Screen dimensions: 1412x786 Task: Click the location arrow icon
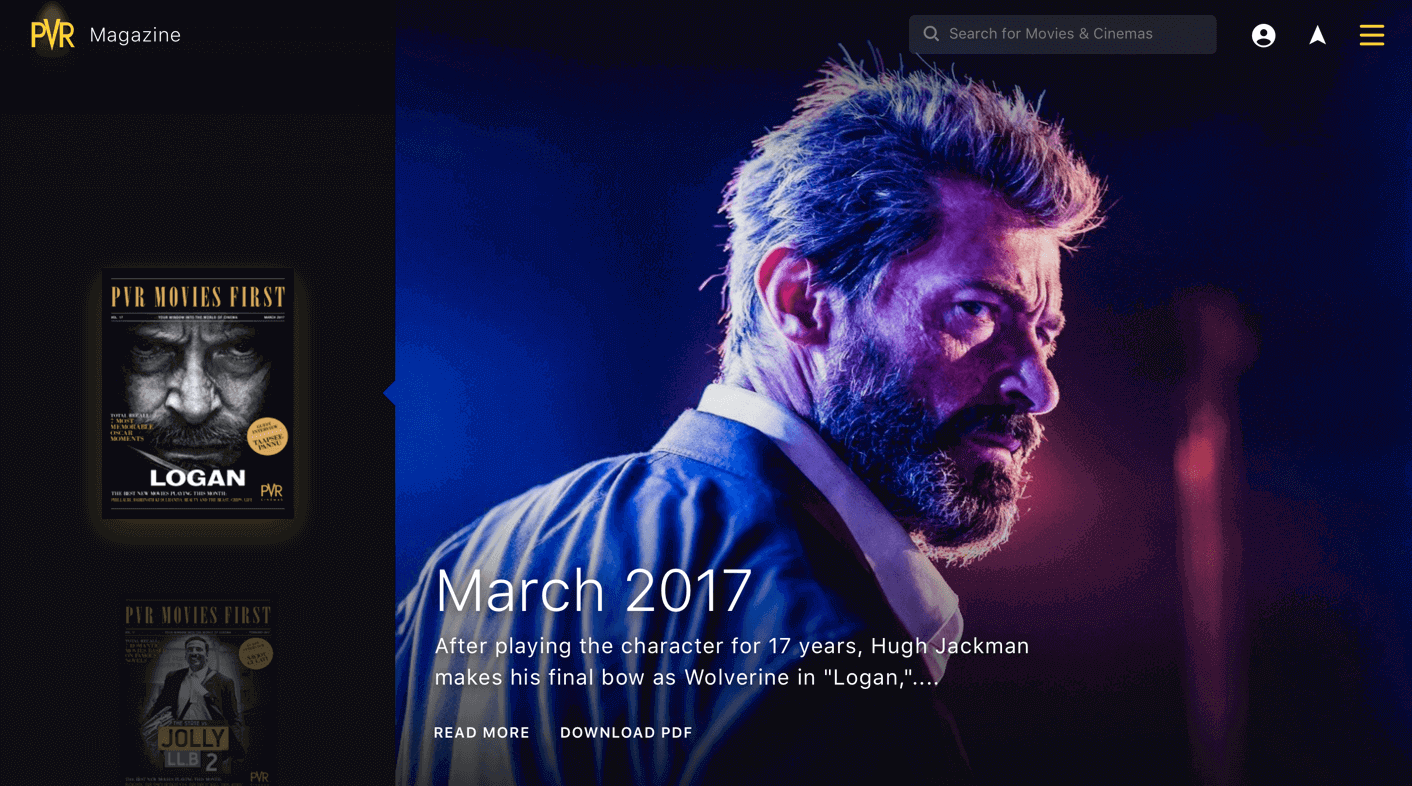(x=1318, y=35)
